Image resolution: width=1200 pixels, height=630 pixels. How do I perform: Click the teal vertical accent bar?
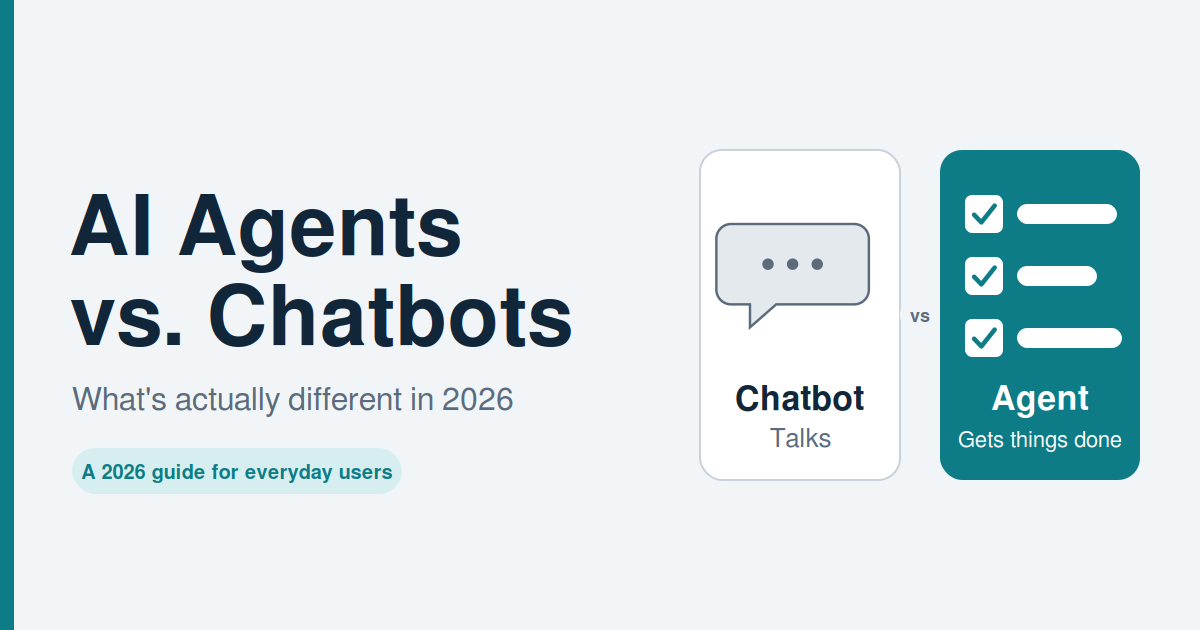tap(7, 315)
